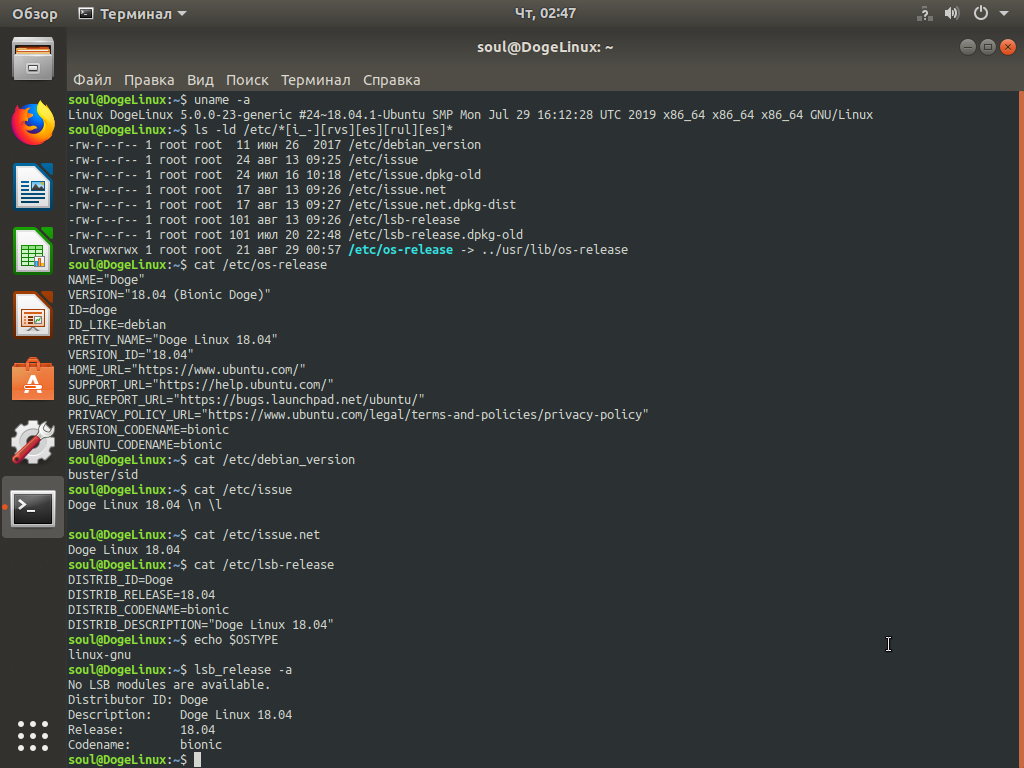Open the Терминал app menu in top bar
Image resolution: width=1024 pixels, height=768 pixels.
tap(133, 14)
